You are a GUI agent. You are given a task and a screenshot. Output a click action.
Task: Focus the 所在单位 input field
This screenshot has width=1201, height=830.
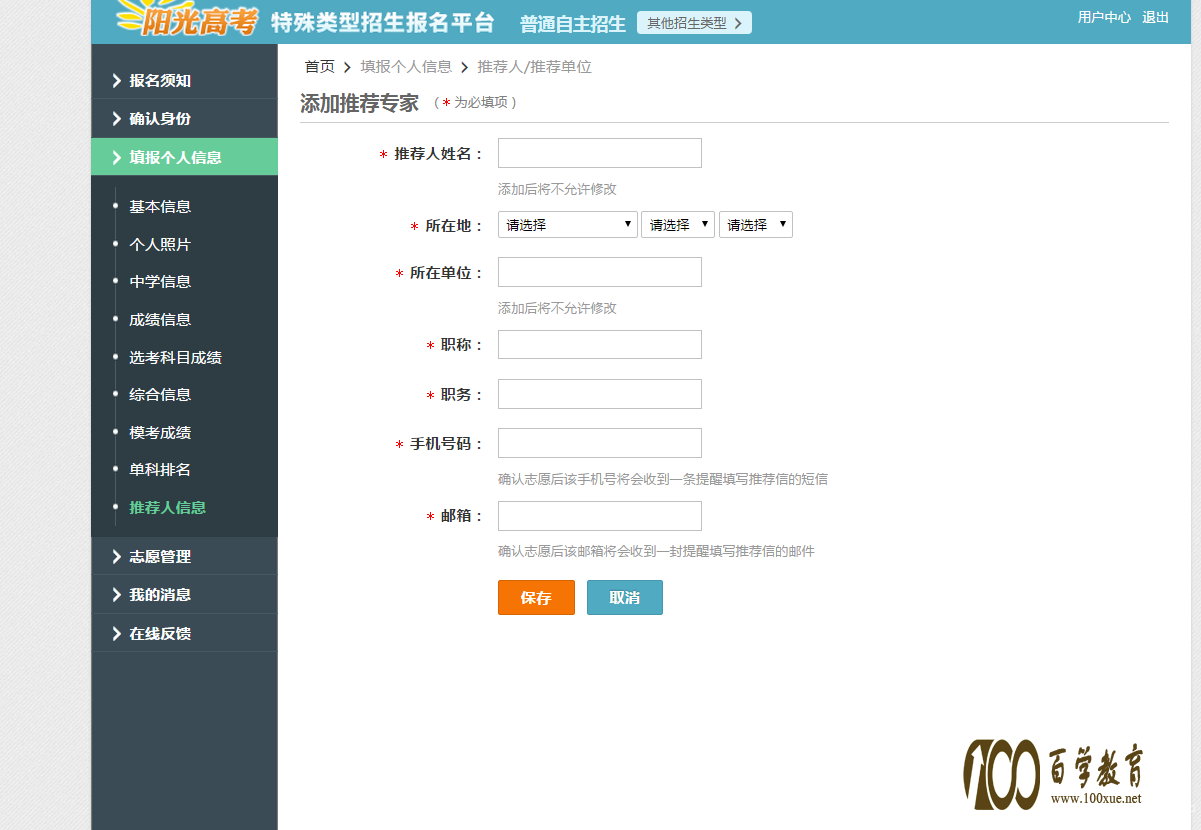(600, 272)
